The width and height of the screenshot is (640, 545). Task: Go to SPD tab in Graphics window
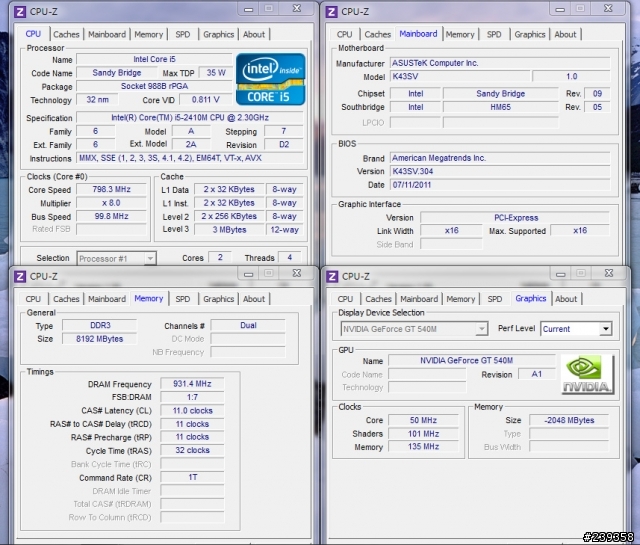tap(495, 299)
